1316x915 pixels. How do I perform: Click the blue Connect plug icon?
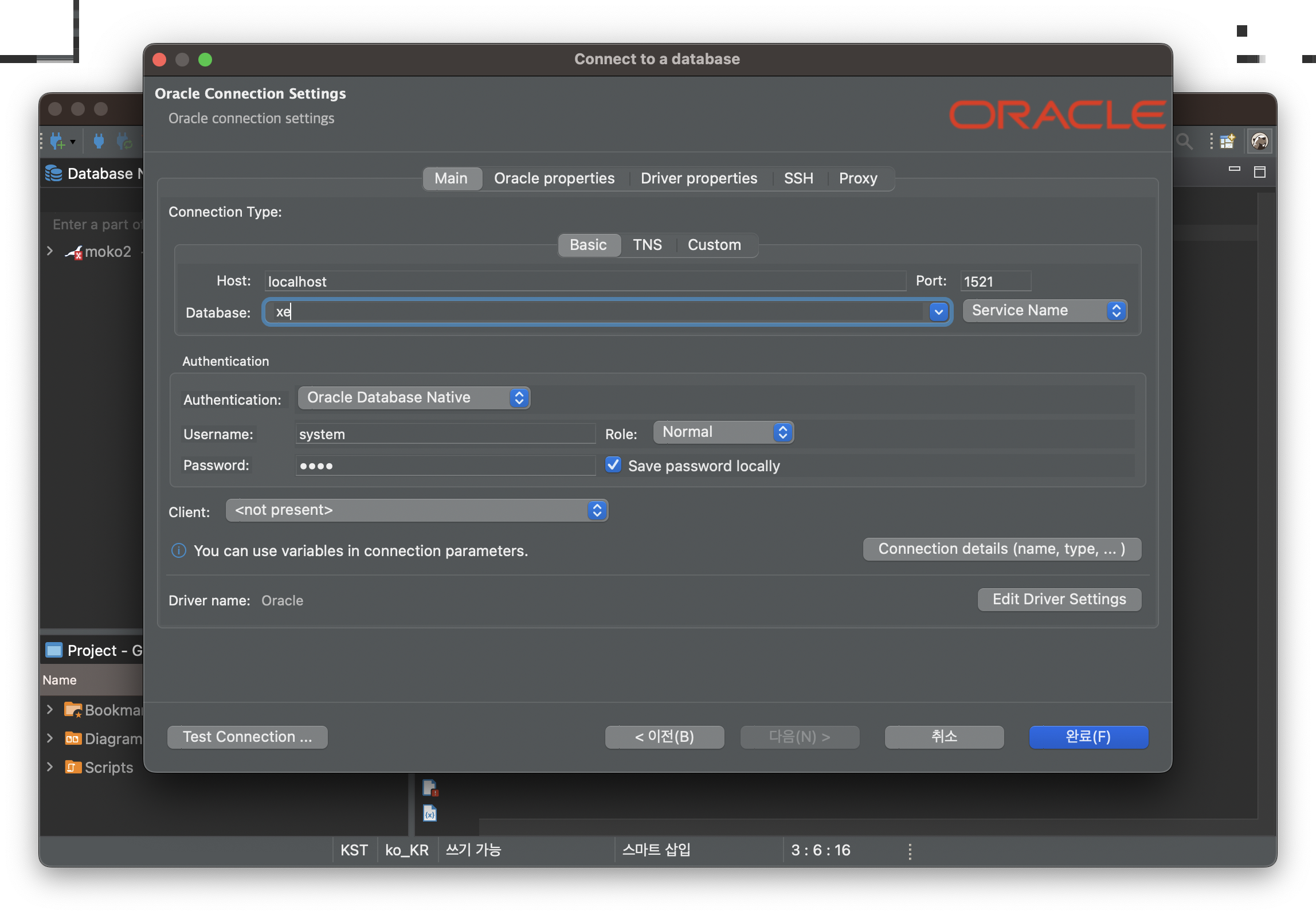pos(99,141)
